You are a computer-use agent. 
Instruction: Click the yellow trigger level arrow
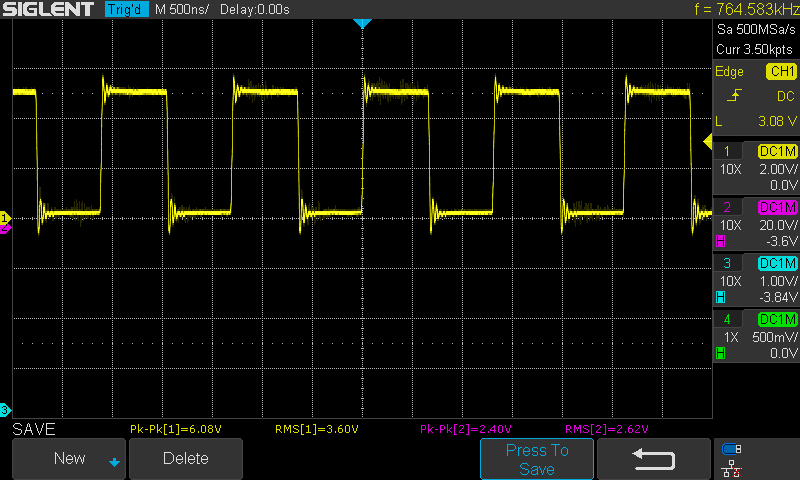[x=708, y=141]
